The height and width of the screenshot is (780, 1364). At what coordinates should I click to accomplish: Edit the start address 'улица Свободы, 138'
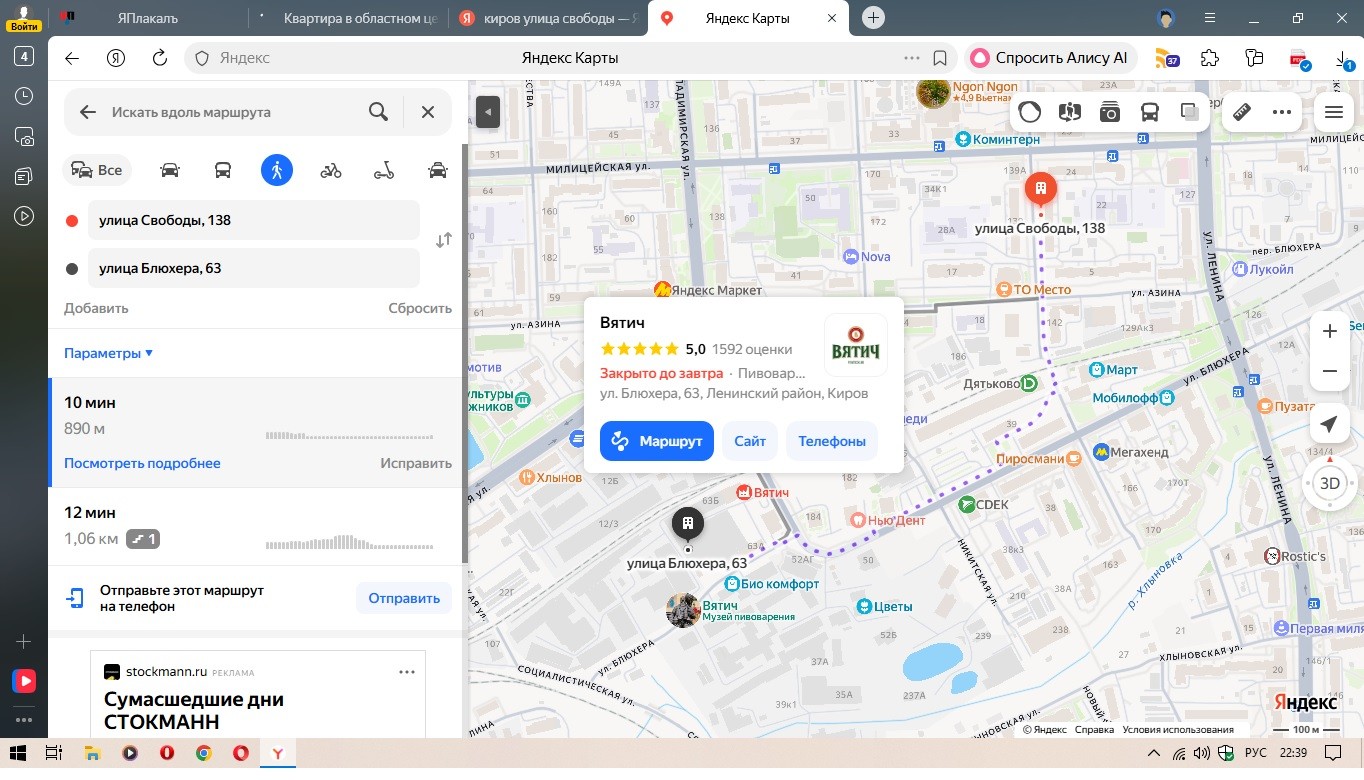pos(254,220)
